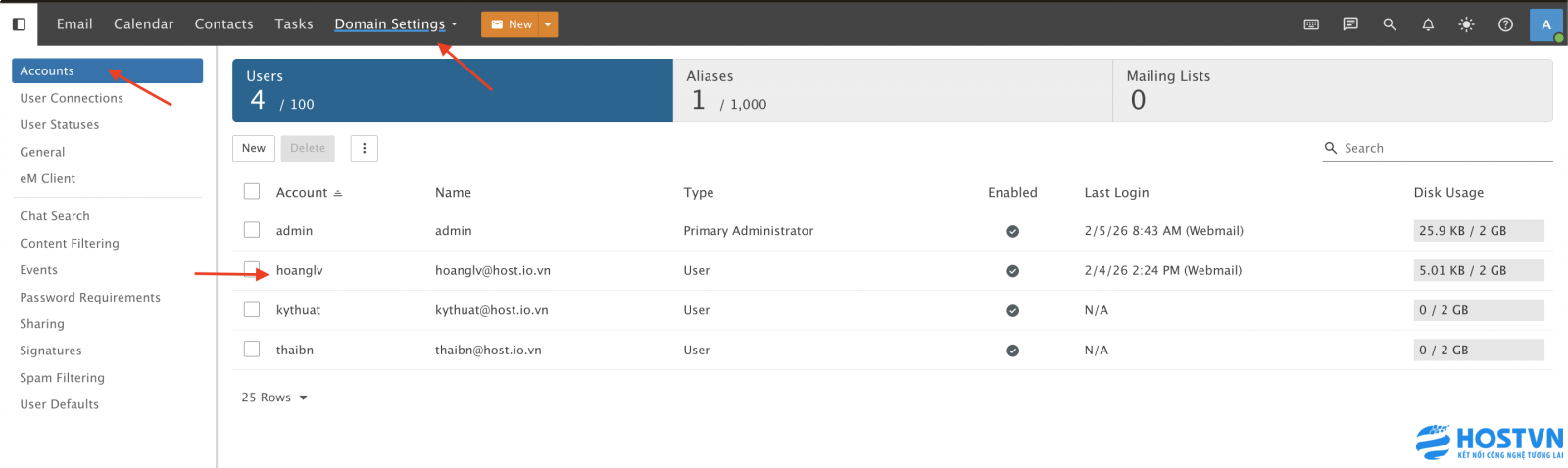Click the white New account button
The height and width of the screenshot is (468, 1568).
click(254, 148)
